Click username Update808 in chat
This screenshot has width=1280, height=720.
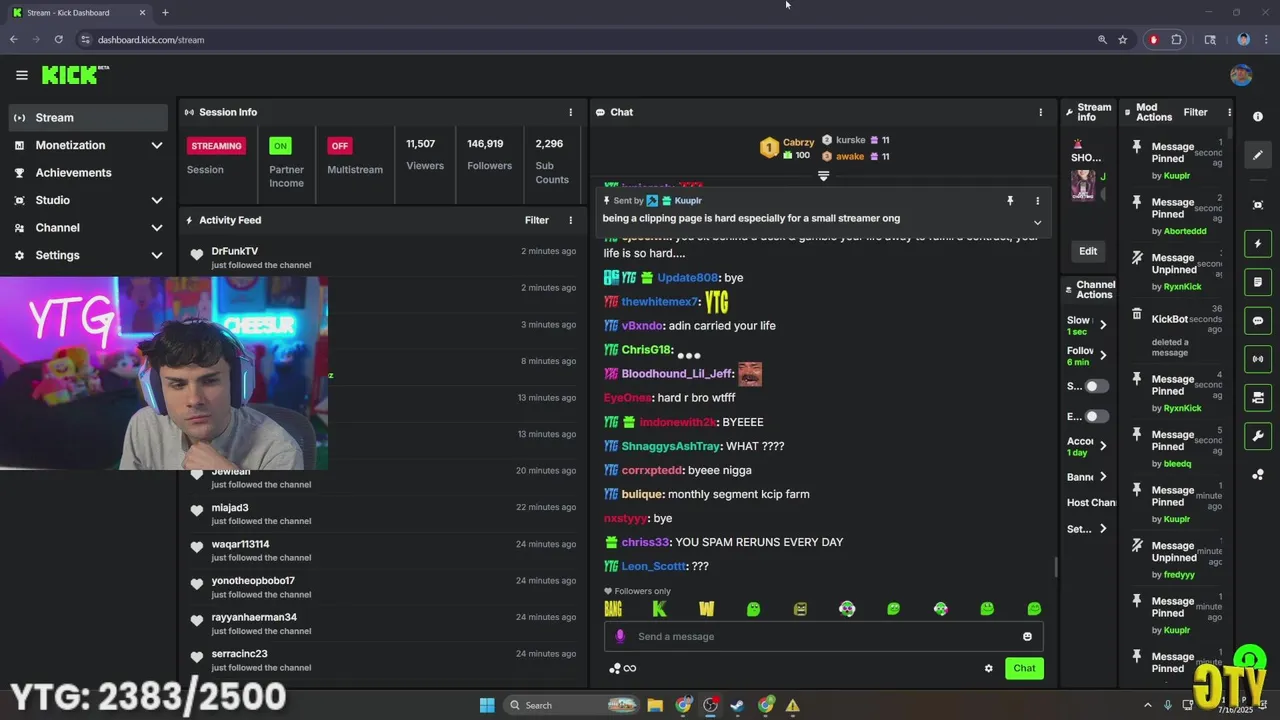pyautogui.click(x=687, y=278)
